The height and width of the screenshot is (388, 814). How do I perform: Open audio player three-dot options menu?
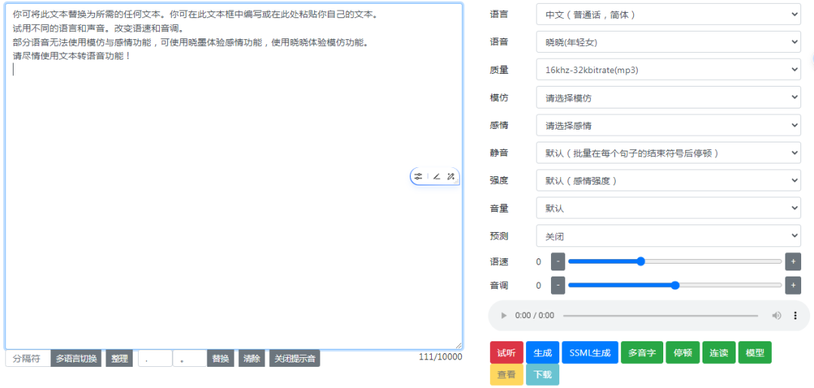[795, 315]
